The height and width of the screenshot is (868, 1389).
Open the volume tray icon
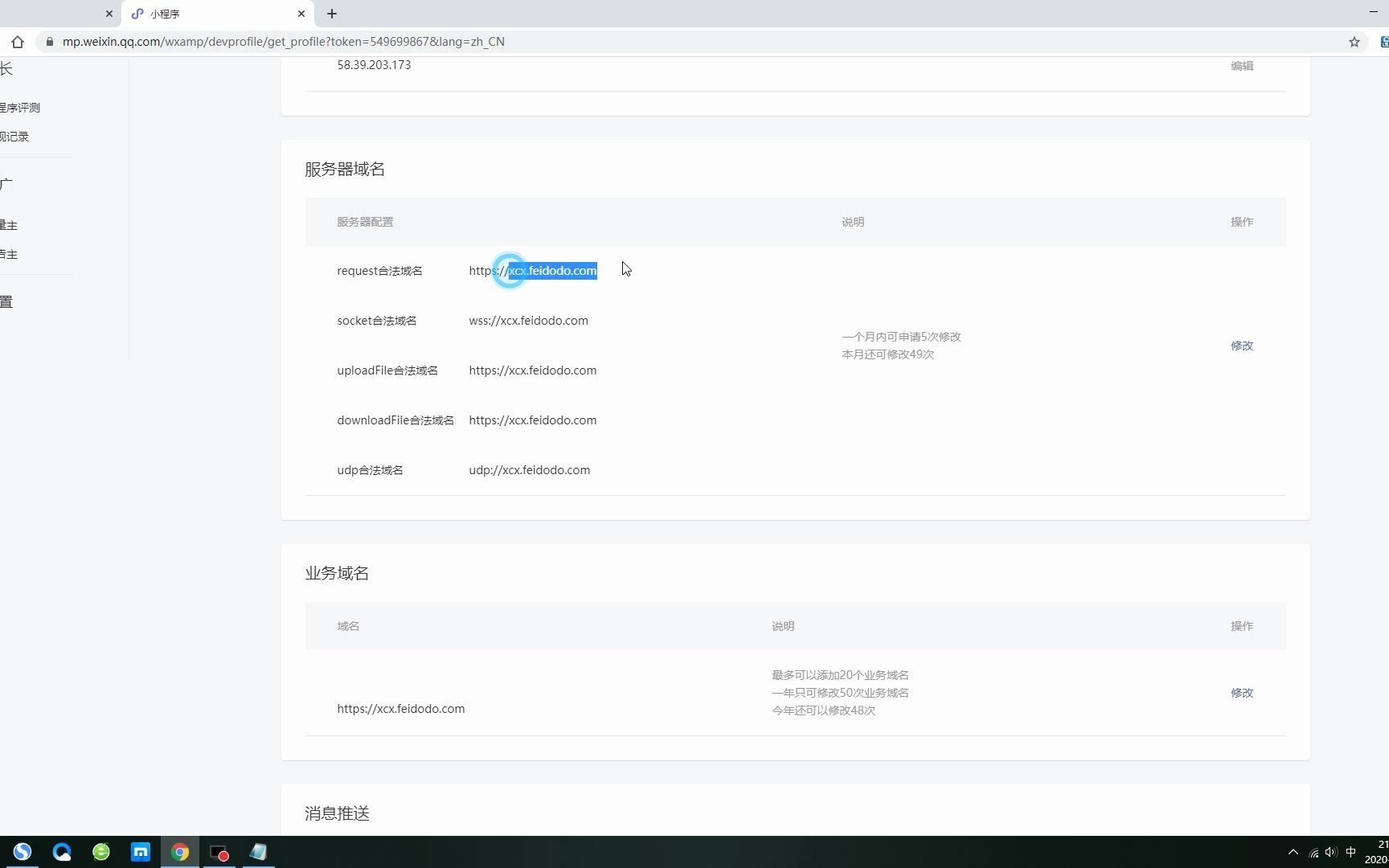click(1331, 853)
